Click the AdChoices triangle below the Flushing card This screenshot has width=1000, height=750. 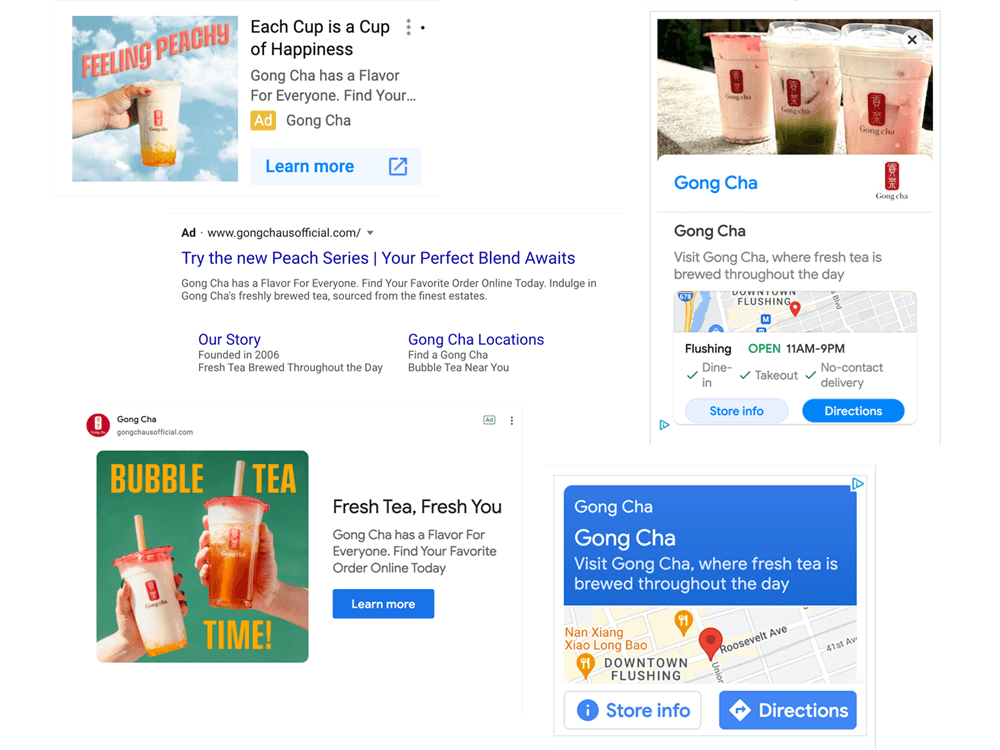point(664,425)
